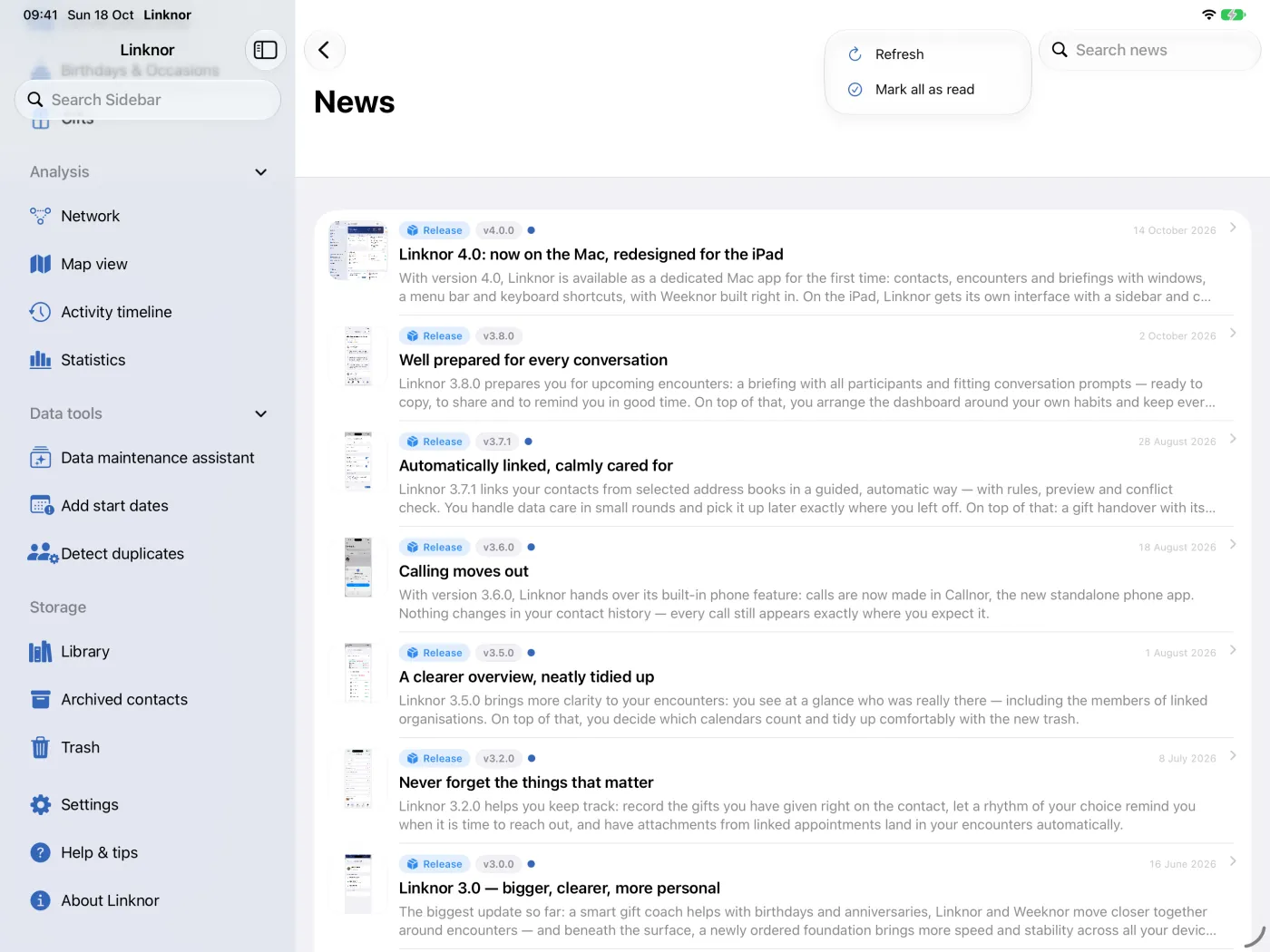Click the Add start dates calendar icon

(x=41, y=505)
